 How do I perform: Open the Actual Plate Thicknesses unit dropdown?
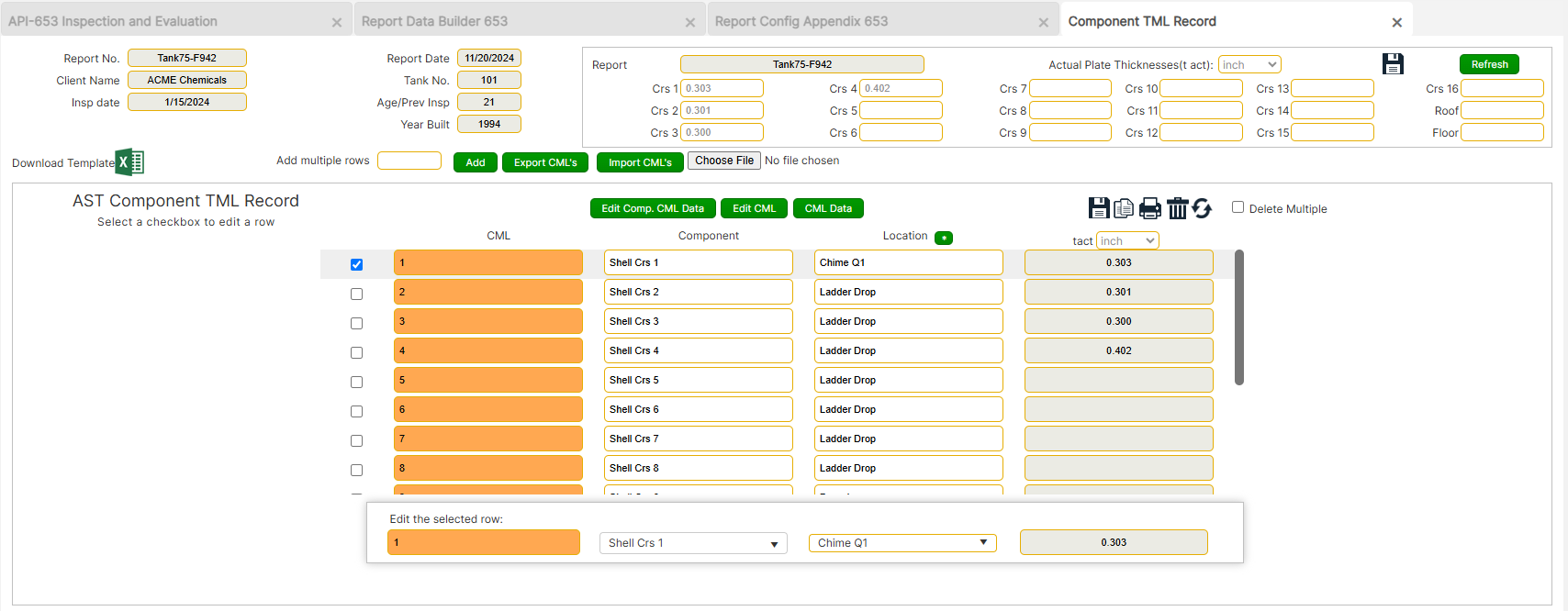click(1249, 64)
